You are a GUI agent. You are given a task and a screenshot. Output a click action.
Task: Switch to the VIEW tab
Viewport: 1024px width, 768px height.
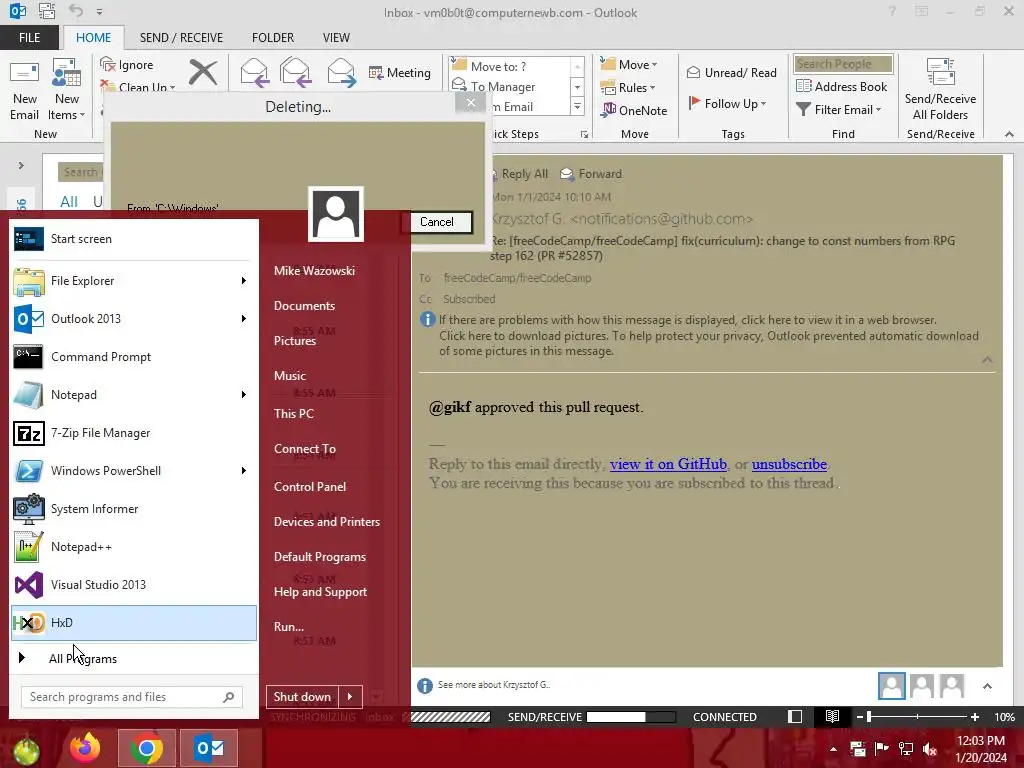point(336,37)
